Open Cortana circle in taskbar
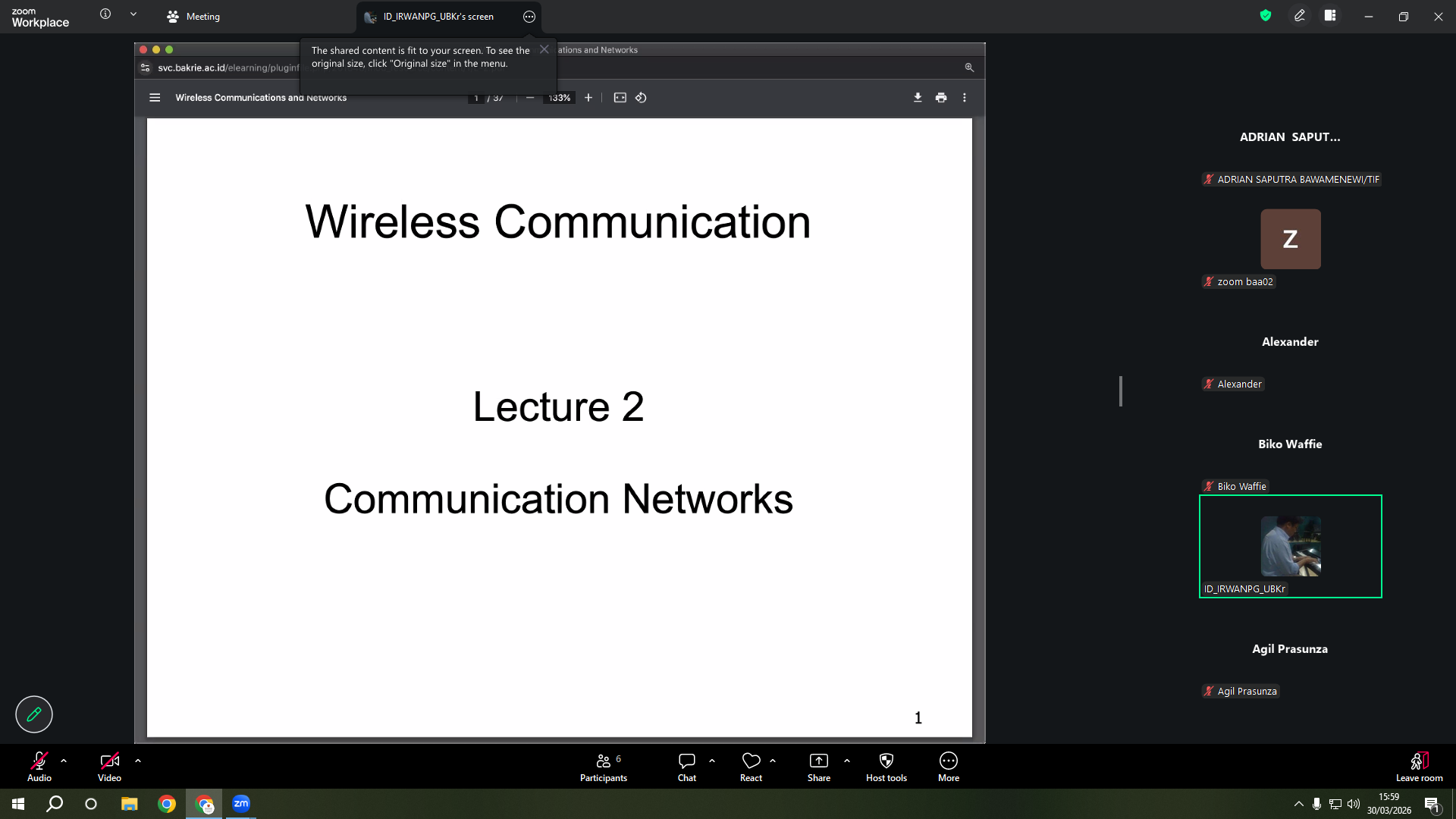Screen dimensions: 1456x819 91,804
